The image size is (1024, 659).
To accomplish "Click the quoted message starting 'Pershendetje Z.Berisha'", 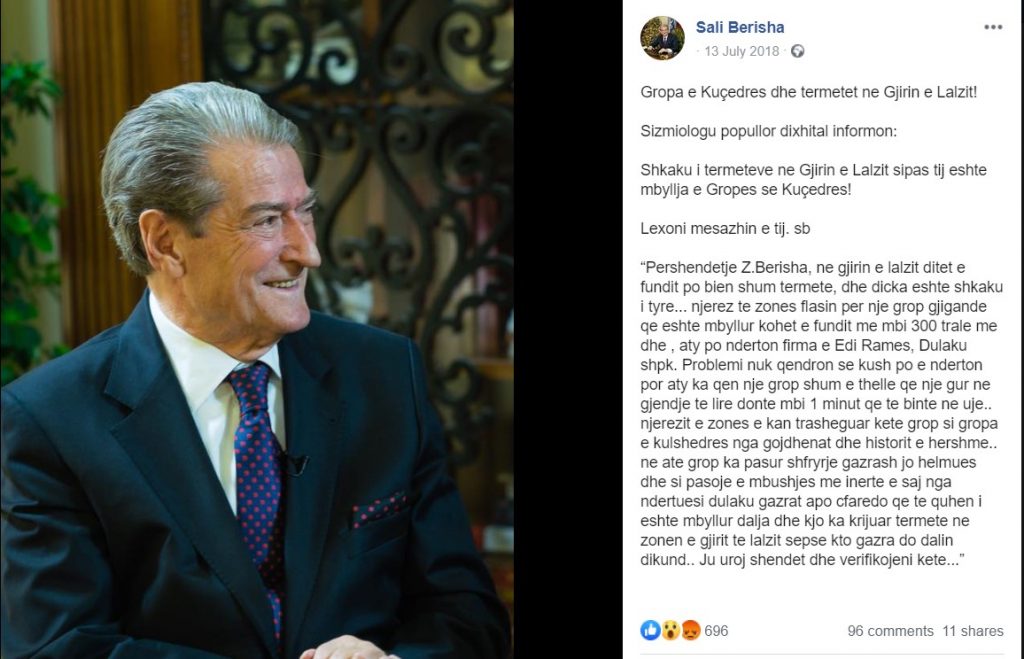I will (x=822, y=413).
